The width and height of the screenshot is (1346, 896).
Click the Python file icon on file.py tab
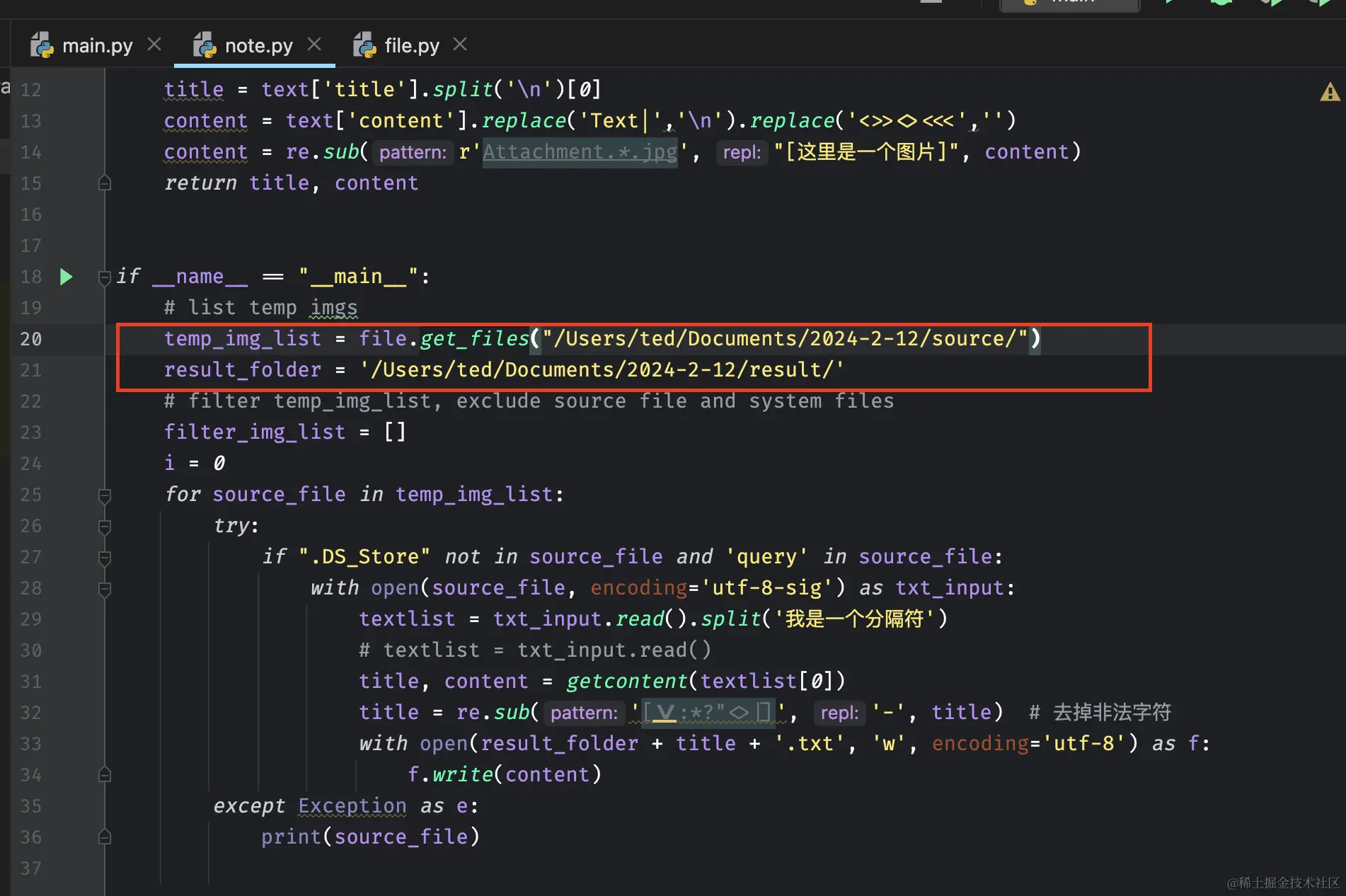pyautogui.click(x=364, y=45)
